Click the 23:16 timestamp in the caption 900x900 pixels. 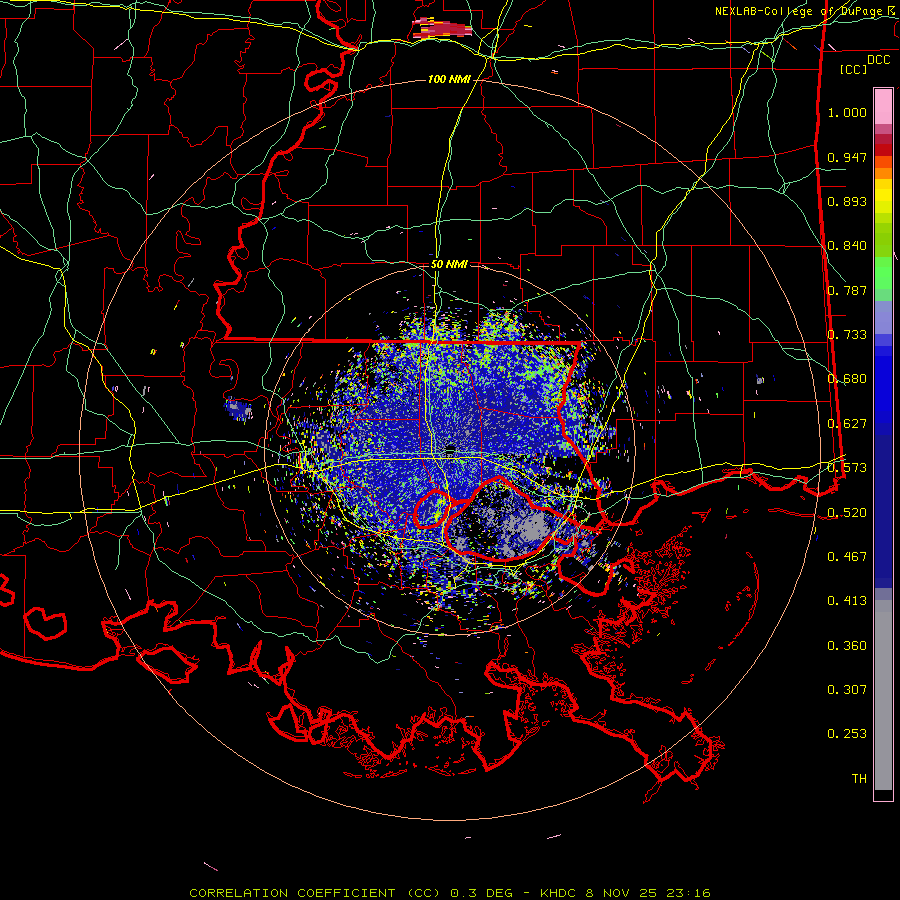tap(688, 893)
